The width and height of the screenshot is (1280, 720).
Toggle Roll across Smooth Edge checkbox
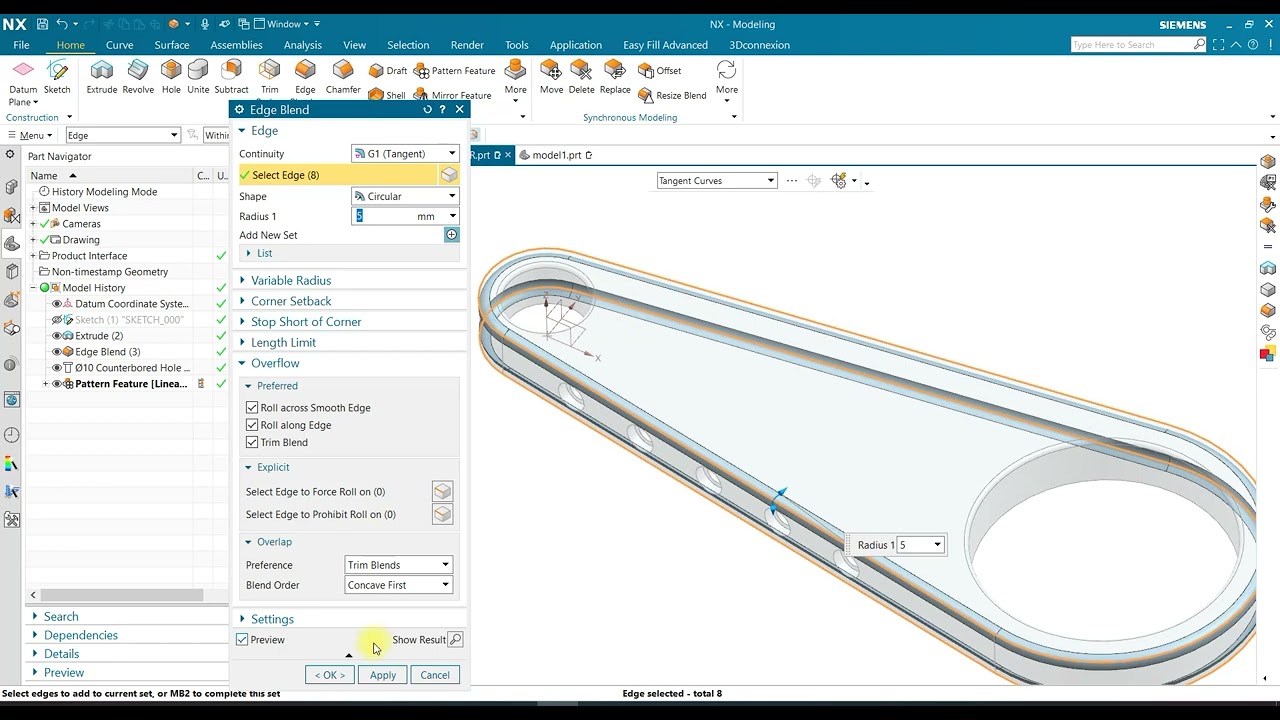pos(252,408)
